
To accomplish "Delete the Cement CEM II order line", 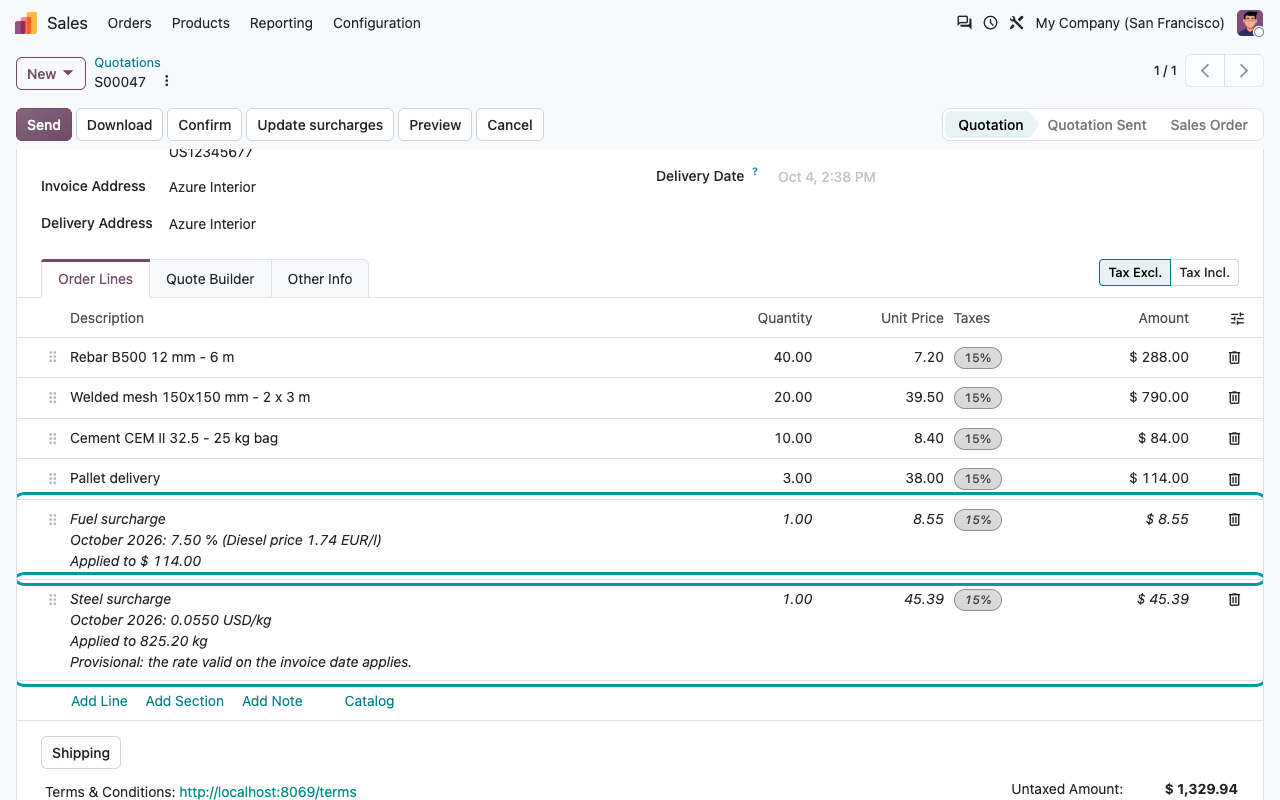I will (x=1234, y=439).
